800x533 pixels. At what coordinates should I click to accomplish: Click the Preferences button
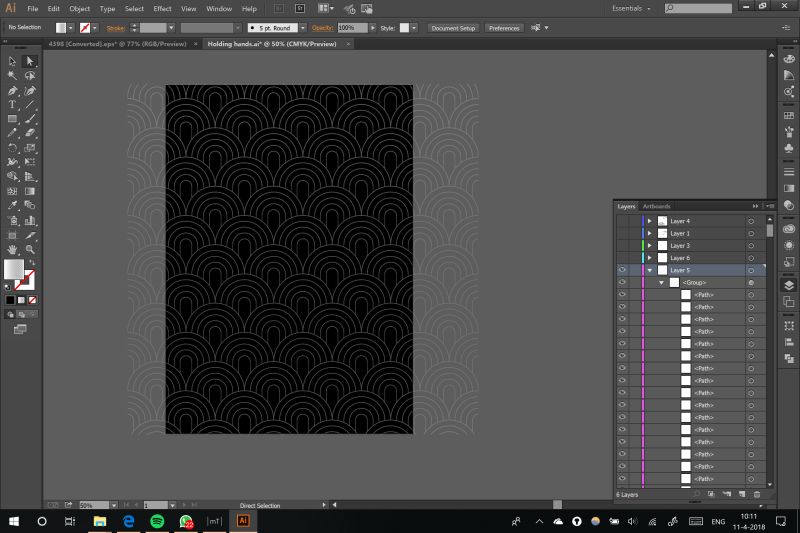click(x=504, y=28)
